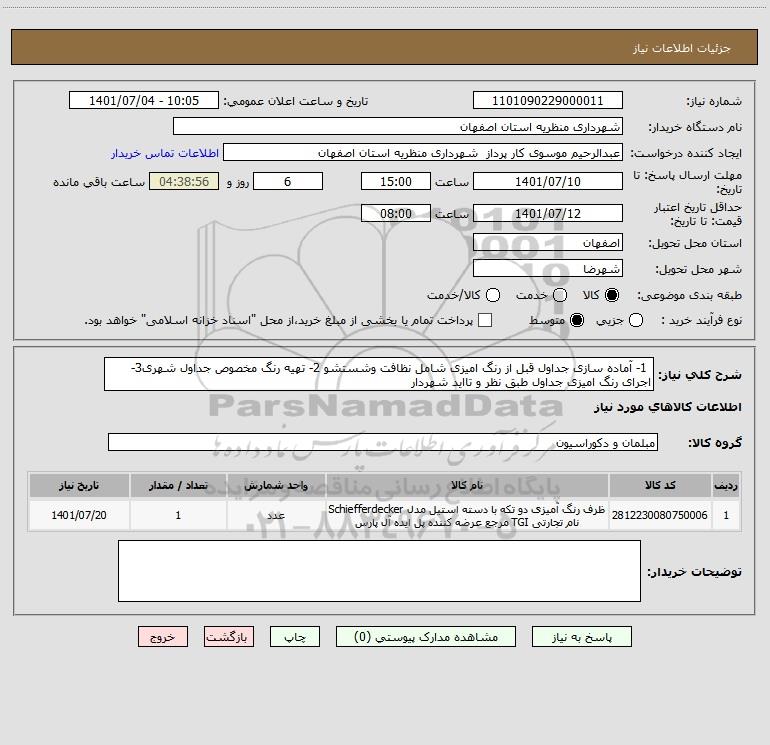Click توضیحات خریدار text area

379,571
